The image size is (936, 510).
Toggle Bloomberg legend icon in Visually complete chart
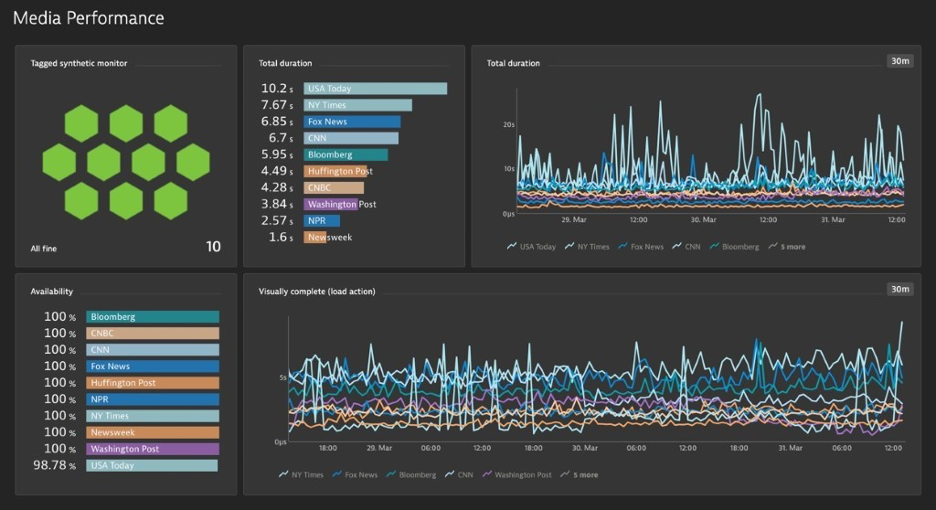(x=391, y=474)
